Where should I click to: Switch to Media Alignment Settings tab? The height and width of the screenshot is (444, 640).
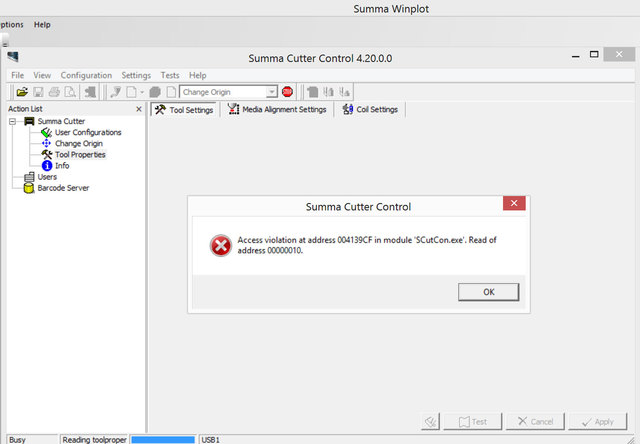click(277, 109)
